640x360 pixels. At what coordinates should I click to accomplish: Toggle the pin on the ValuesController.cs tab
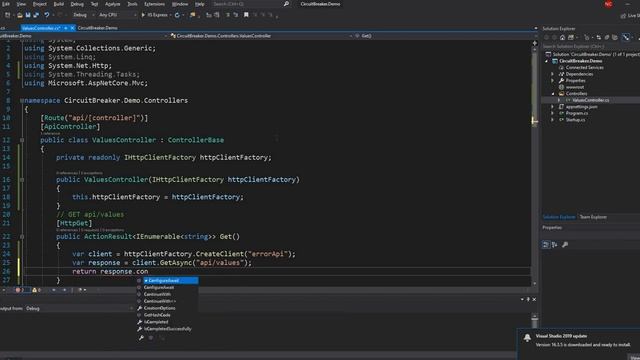[66, 28]
